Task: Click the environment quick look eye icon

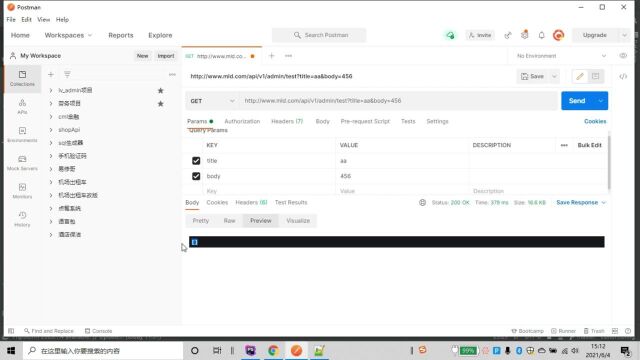Action: [623, 56]
